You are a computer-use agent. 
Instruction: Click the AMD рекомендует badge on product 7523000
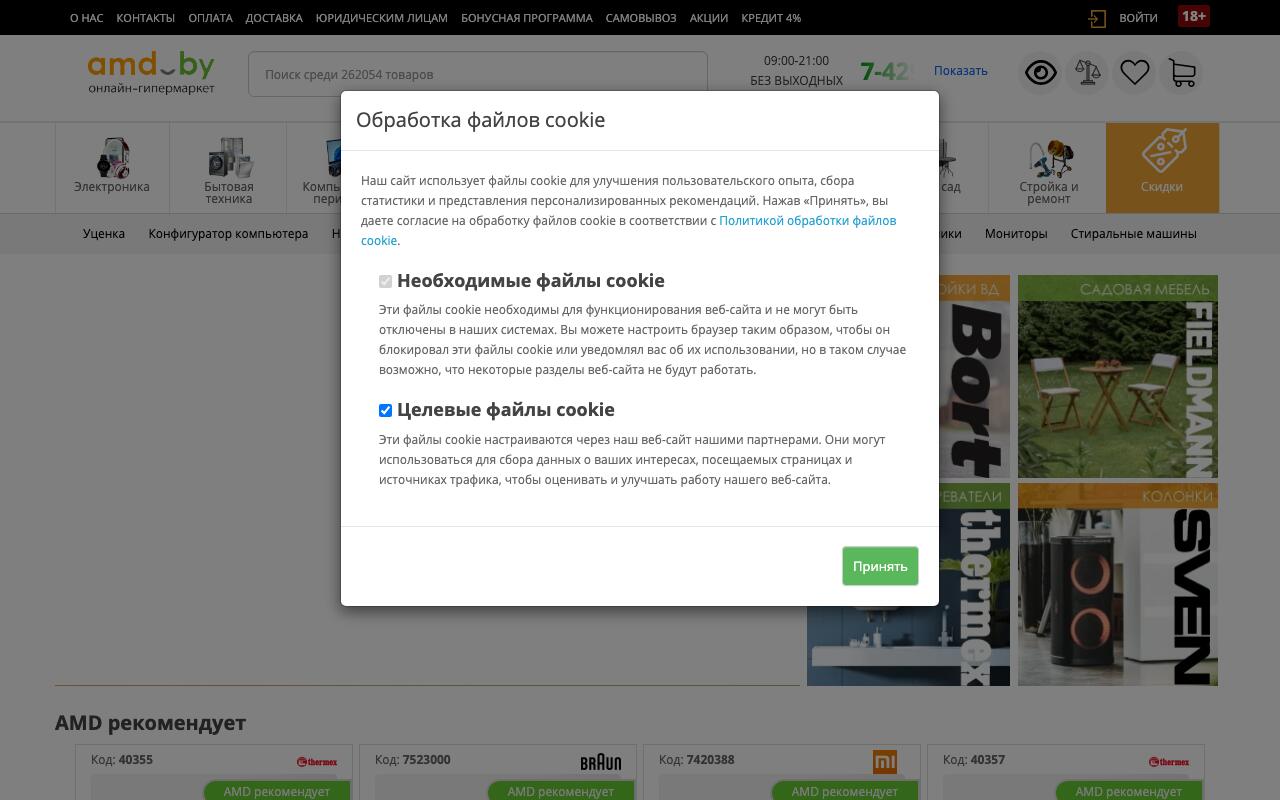561,791
